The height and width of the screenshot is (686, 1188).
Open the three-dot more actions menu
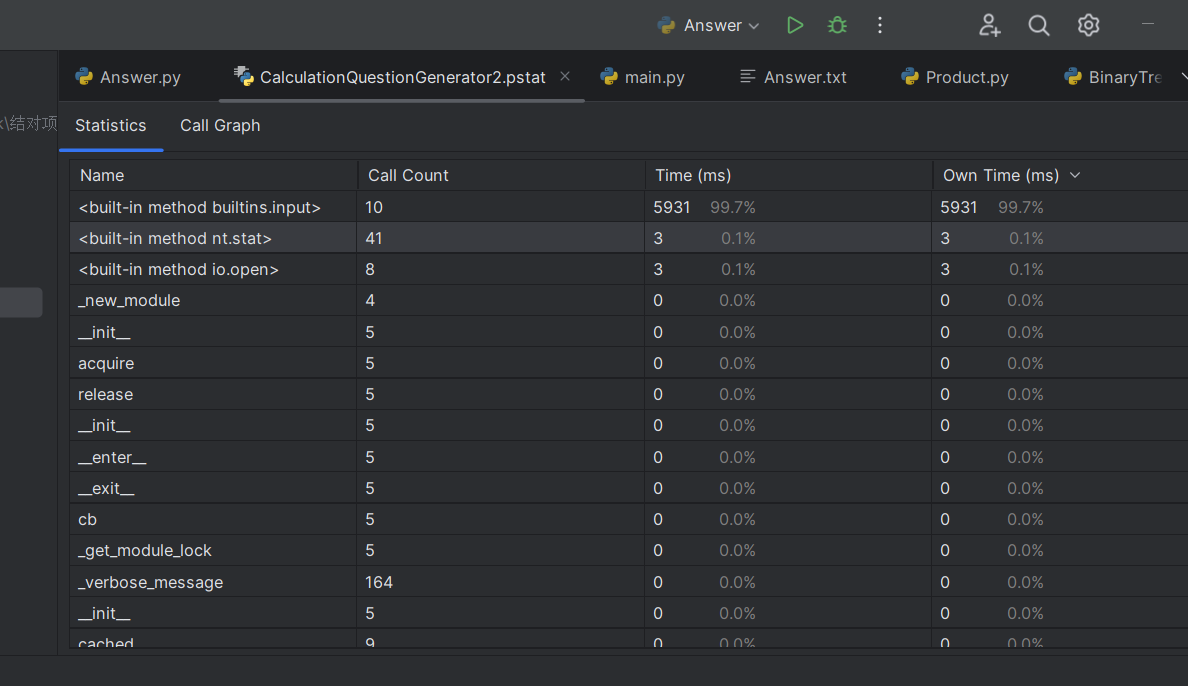[x=880, y=26]
